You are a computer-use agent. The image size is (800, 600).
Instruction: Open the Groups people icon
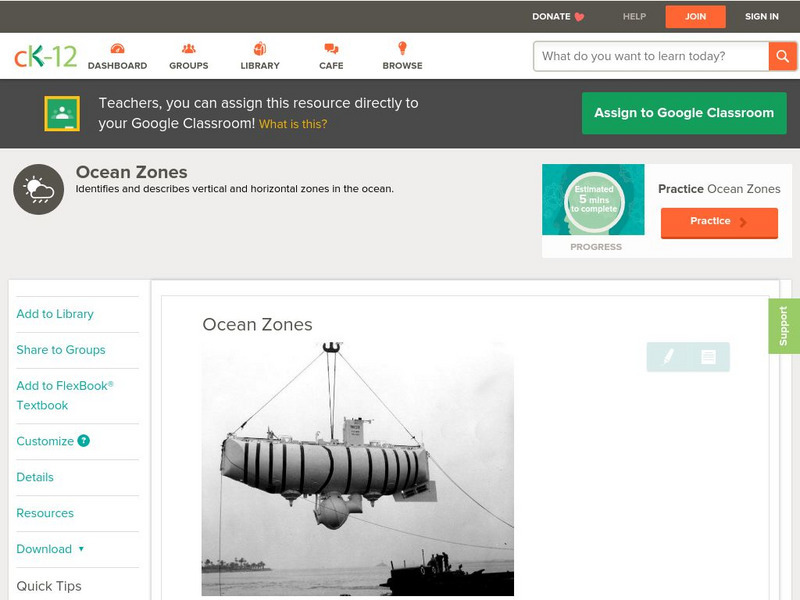[189, 48]
